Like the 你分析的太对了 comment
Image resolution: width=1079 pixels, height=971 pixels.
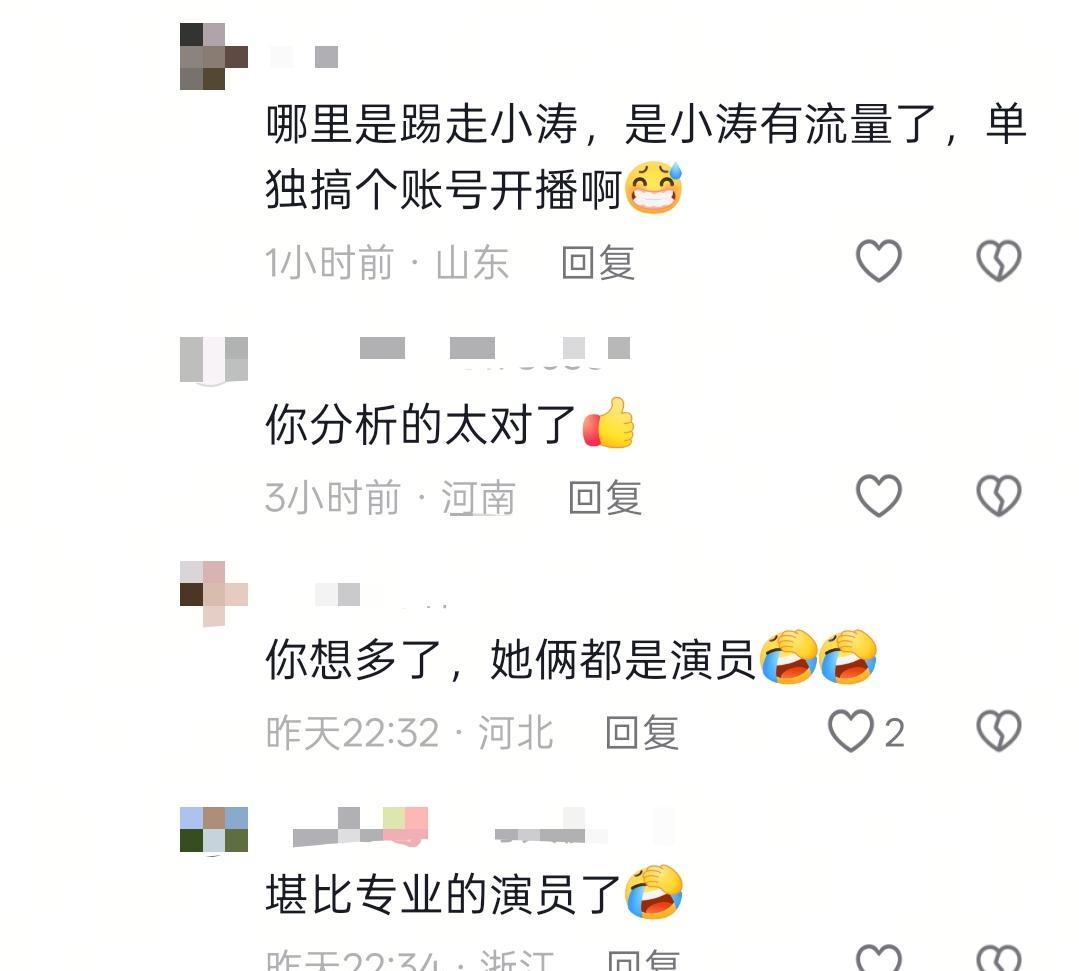coord(879,495)
